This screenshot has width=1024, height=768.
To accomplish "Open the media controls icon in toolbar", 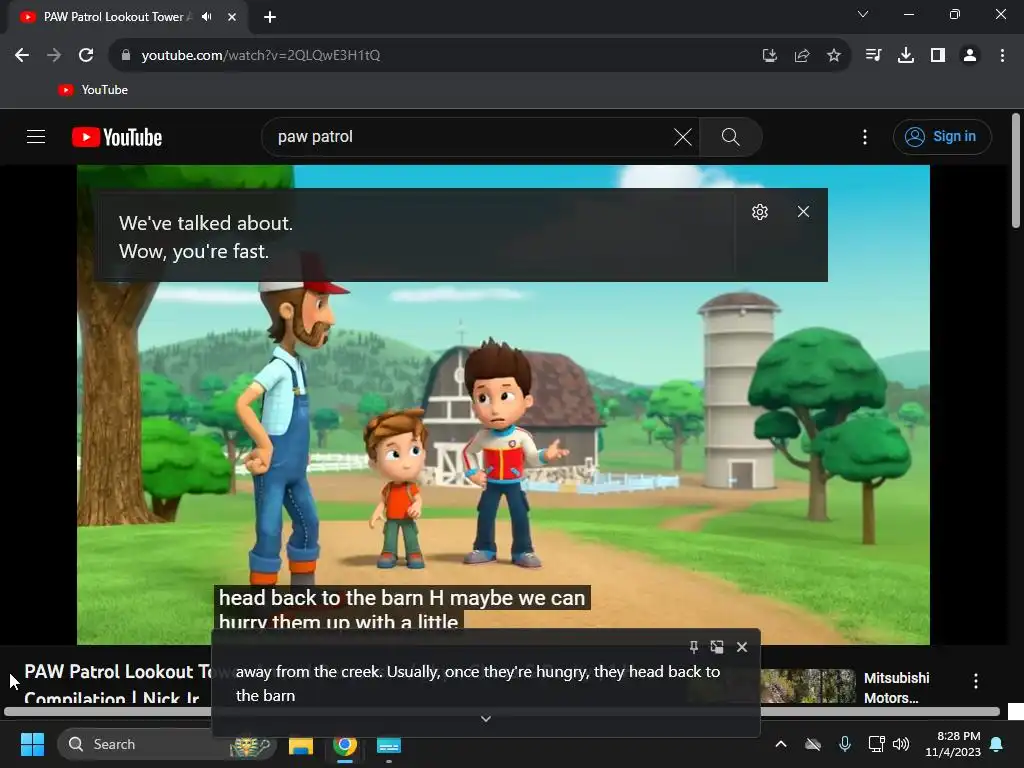I will (x=873, y=56).
